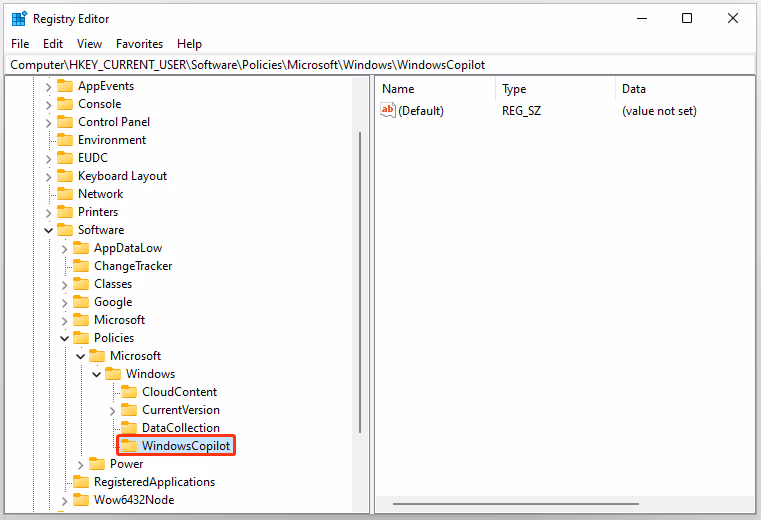Click the Power folder icon

pyautogui.click(x=97, y=464)
